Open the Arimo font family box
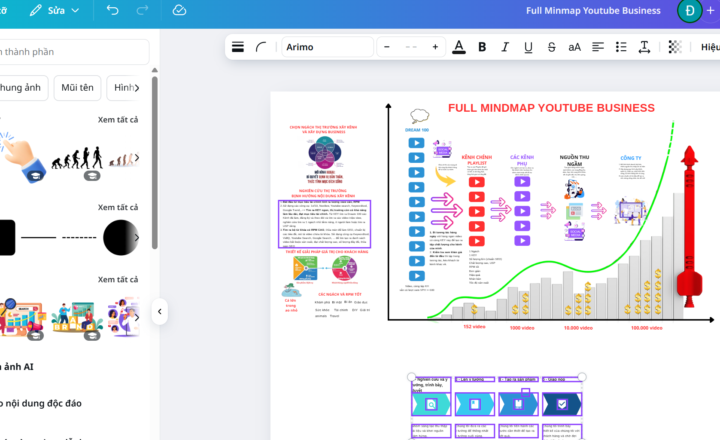This screenshot has width=720, height=440. (x=327, y=47)
